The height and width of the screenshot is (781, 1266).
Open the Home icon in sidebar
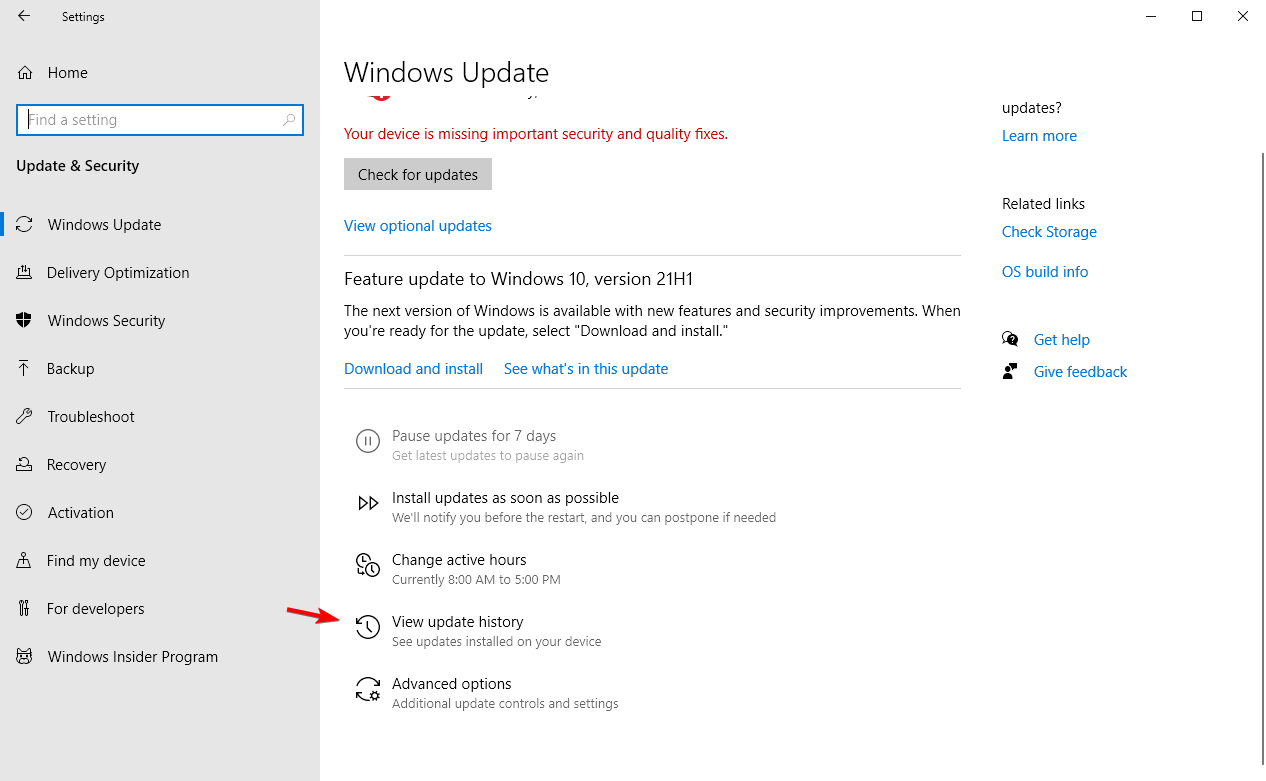(x=26, y=73)
